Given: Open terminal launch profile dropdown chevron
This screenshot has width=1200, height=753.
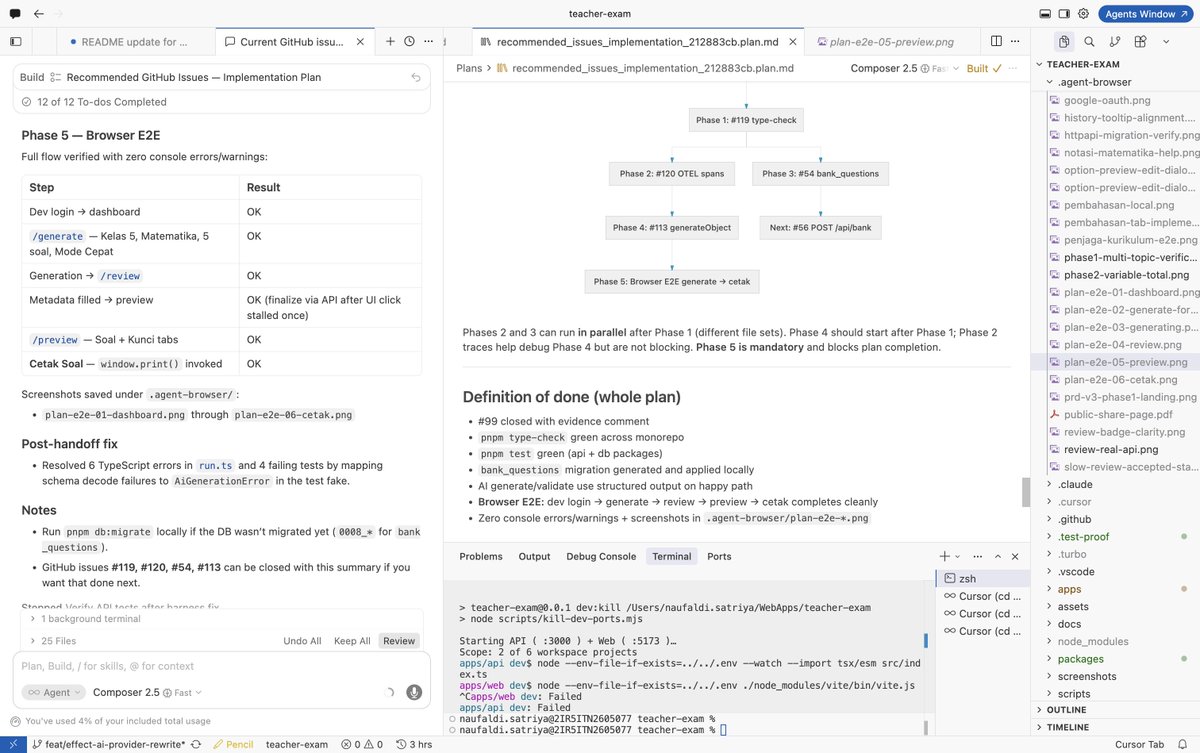Looking at the screenshot, I should pos(957,556).
